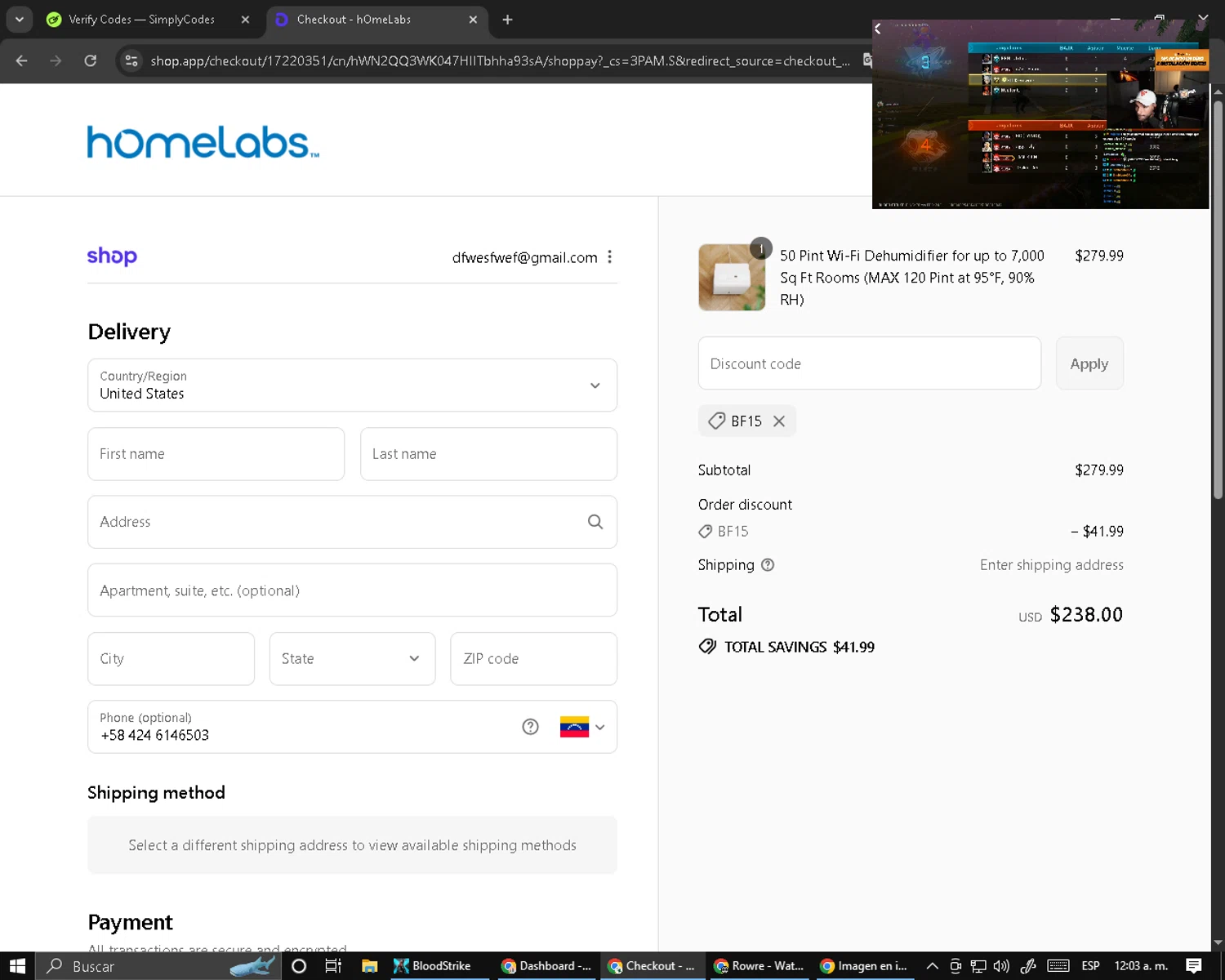Click the phone help question mark icon

click(531, 727)
